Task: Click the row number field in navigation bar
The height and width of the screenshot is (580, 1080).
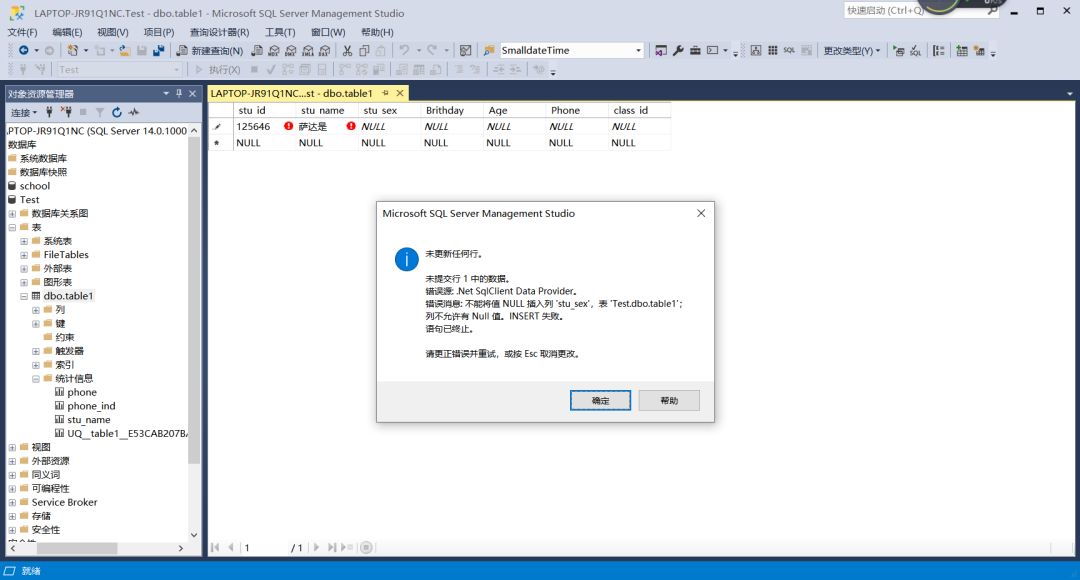Action: (x=265, y=548)
